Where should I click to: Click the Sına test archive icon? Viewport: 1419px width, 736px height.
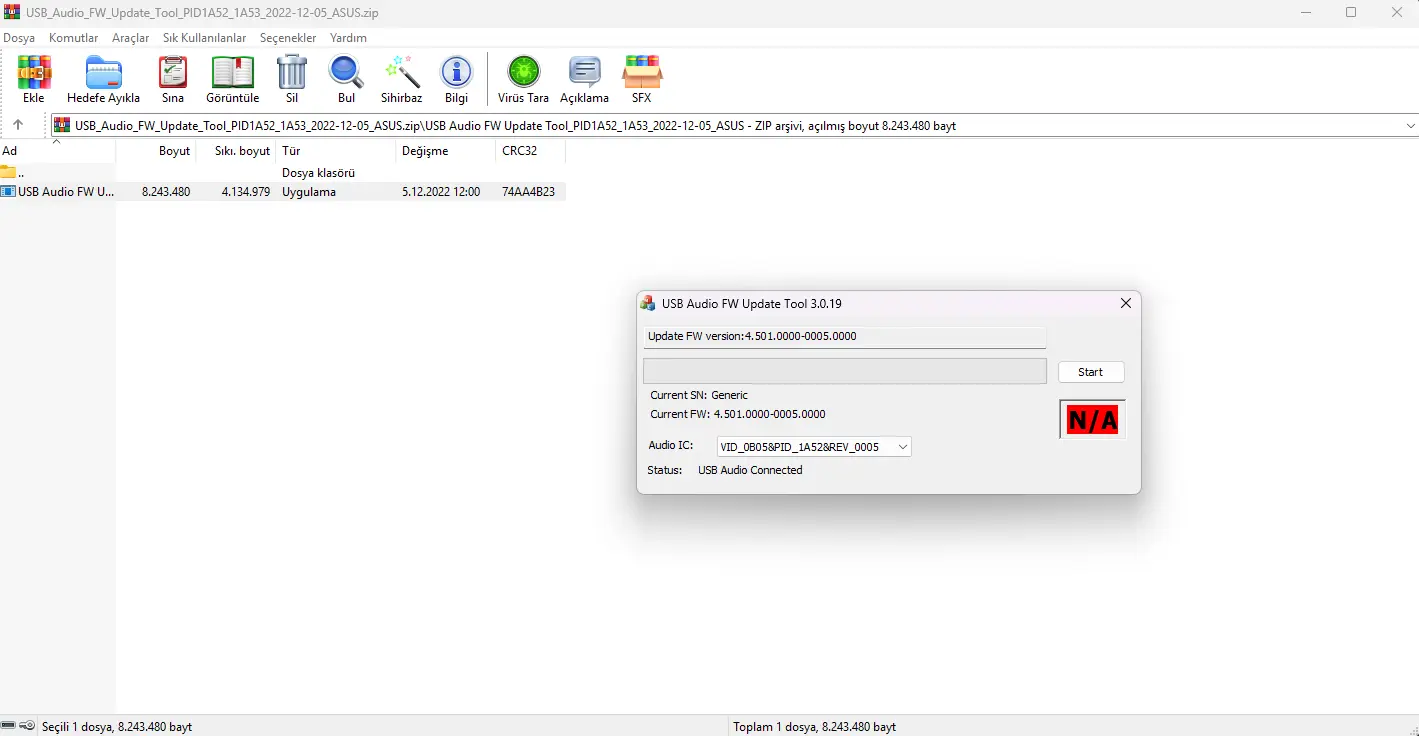pos(173,73)
